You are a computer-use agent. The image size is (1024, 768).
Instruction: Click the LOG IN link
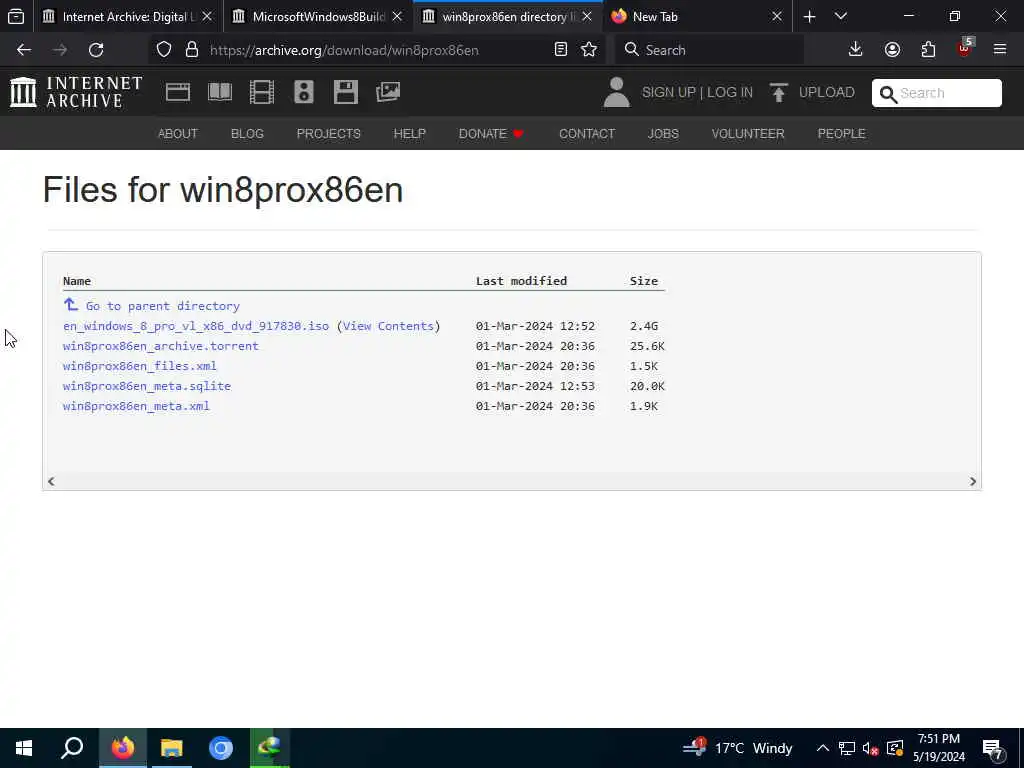(x=730, y=93)
